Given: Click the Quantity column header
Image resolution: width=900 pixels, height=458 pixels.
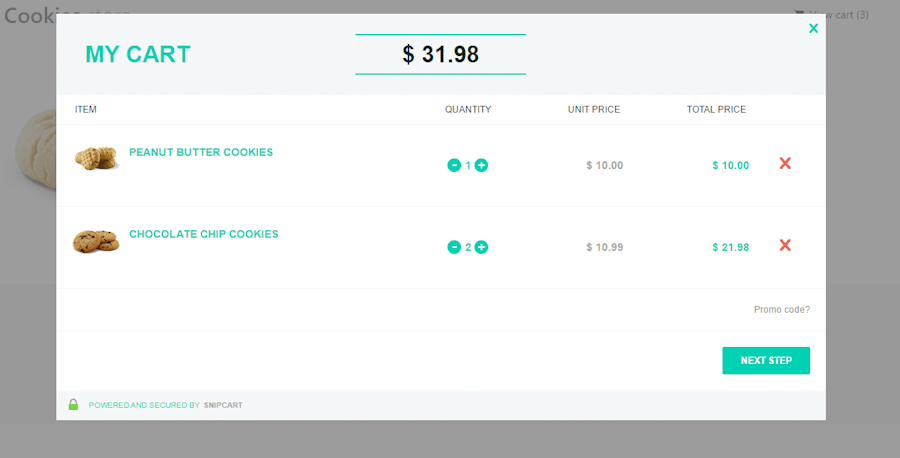Looking at the screenshot, I should click(x=468, y=109).
